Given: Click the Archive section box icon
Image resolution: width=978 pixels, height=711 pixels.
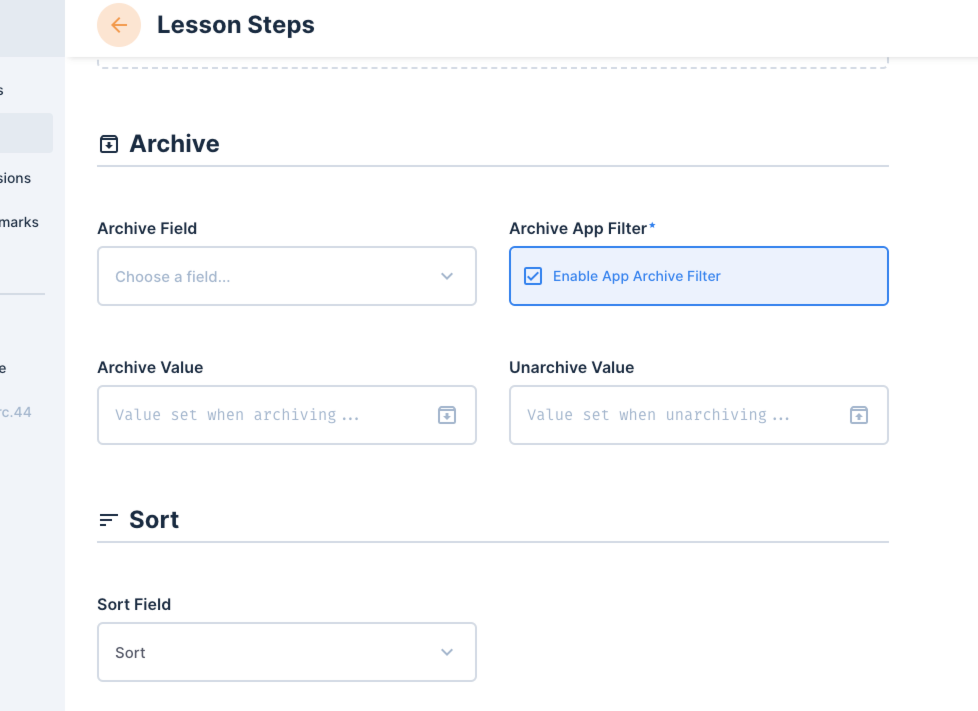Looking at the screenshot, I should pyautogui.click(x=109, y=144).
